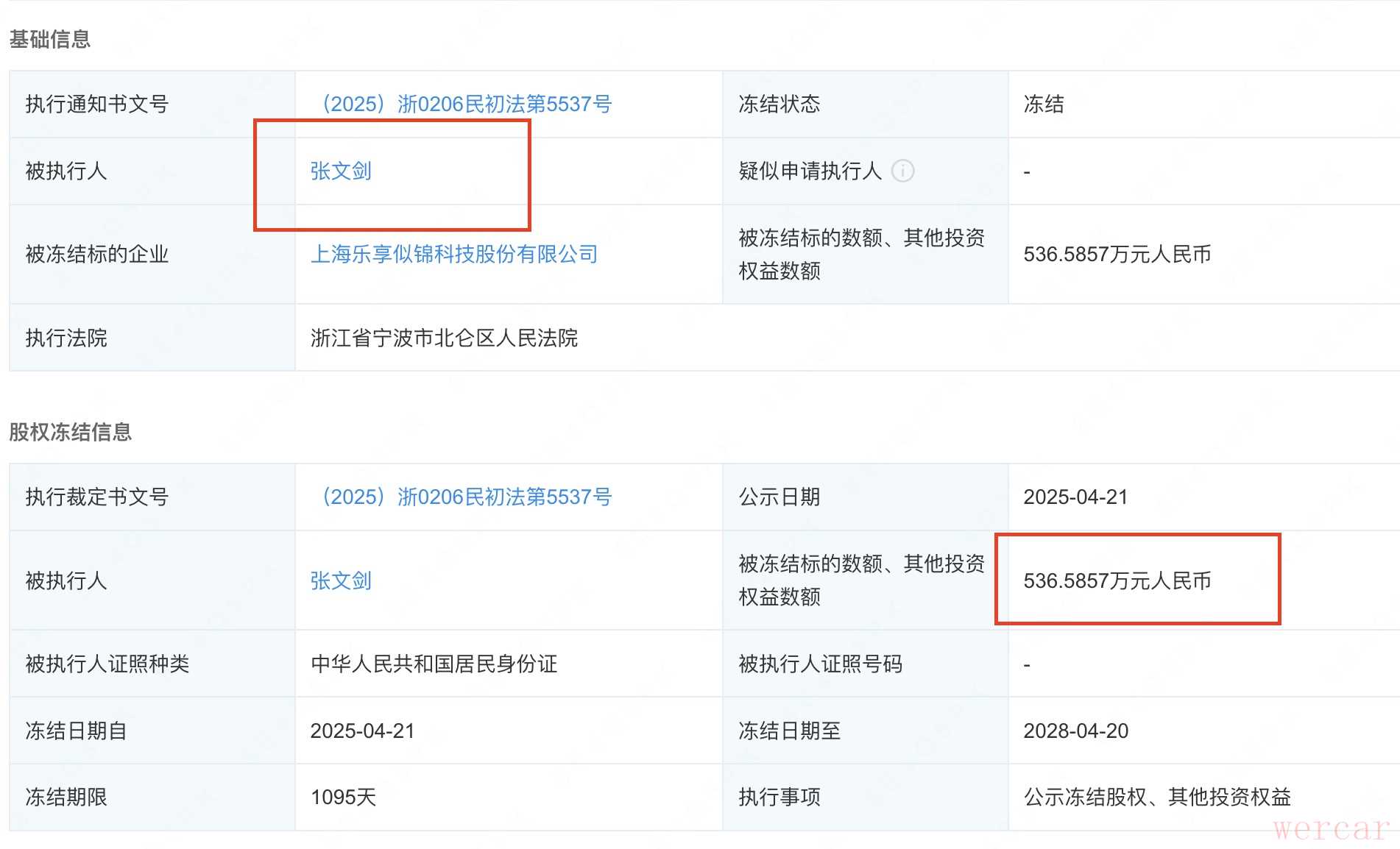Click the 536.5857万元人民币 amount in 基础信息
Image resolution: width=1400 pixels, height=849 pixels.
point(1117,255)
